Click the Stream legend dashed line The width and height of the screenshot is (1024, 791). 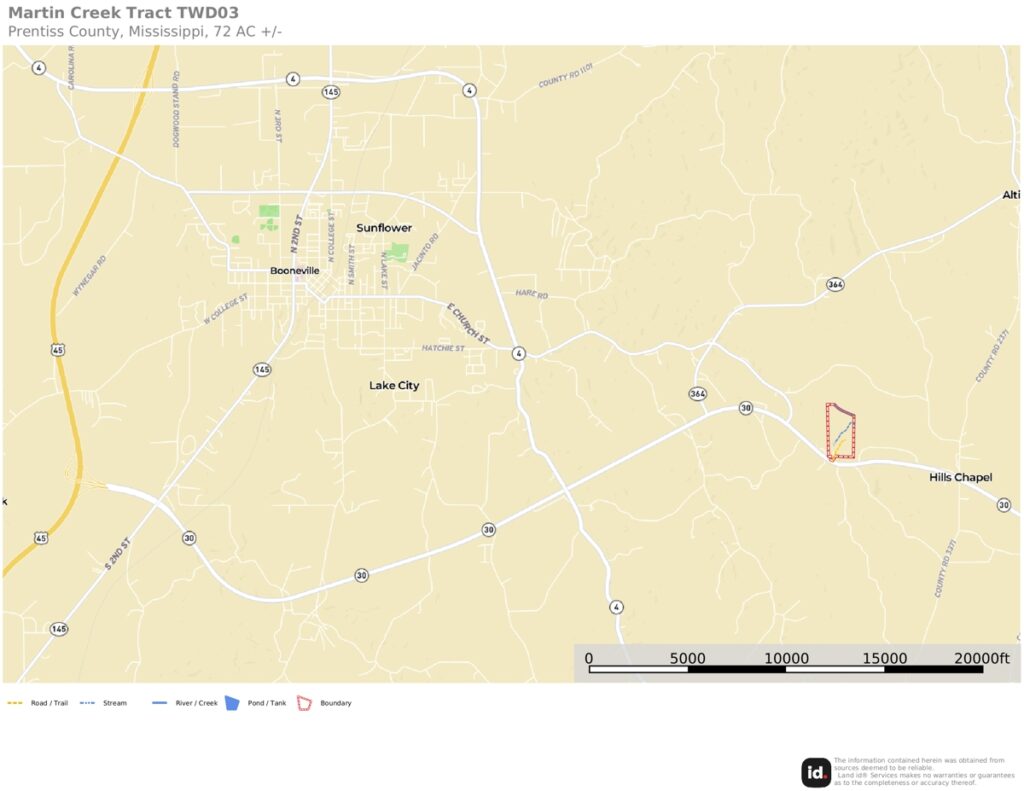(x=87, y=703)
